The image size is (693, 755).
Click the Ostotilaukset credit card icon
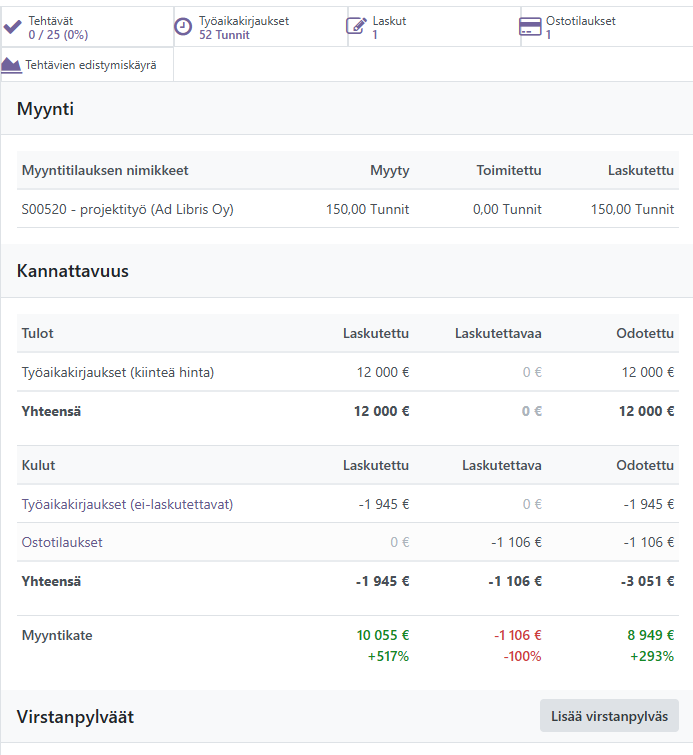click(x=530, y=26)
